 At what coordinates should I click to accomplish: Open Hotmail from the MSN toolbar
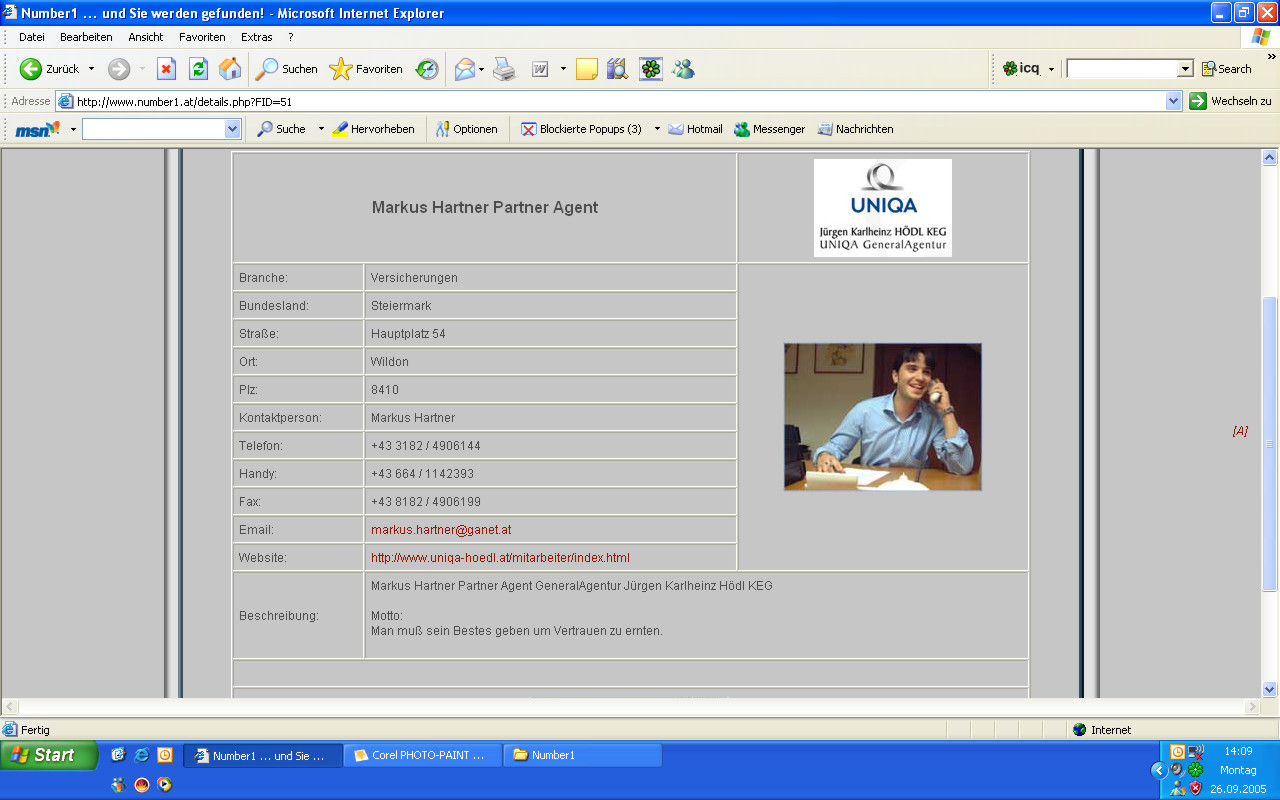coord(695,129)
